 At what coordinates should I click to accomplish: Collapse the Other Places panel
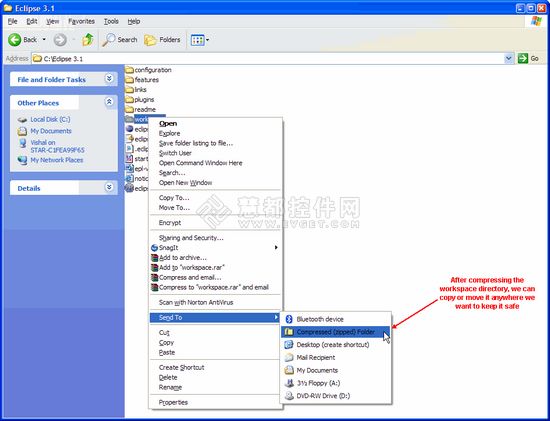(x=109, y=102)
